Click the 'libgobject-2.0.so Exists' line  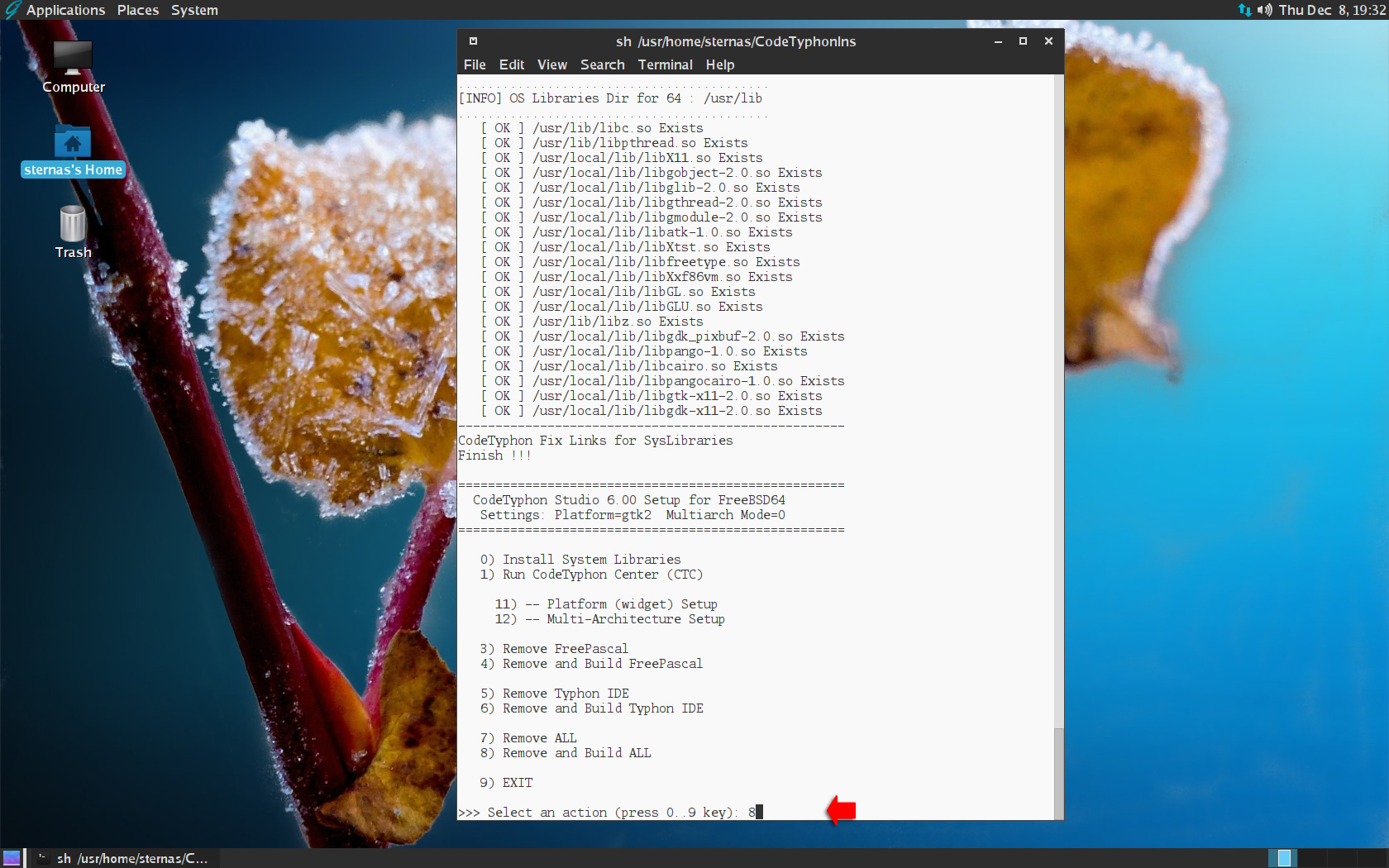point(652,173)
